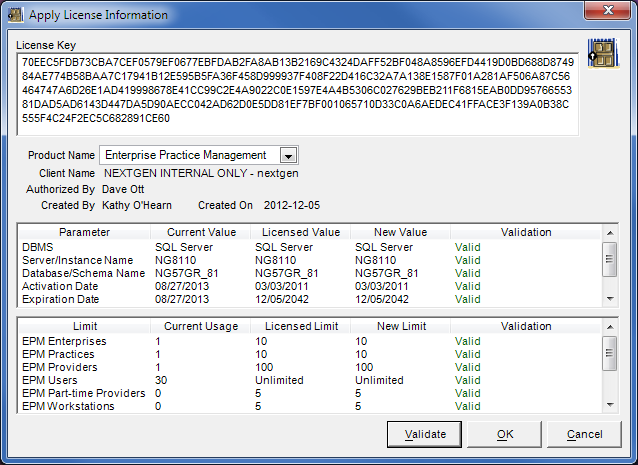Click the current usage 30 for EPM Users
This screenshot has width=638, height=465.
[161, 380]
